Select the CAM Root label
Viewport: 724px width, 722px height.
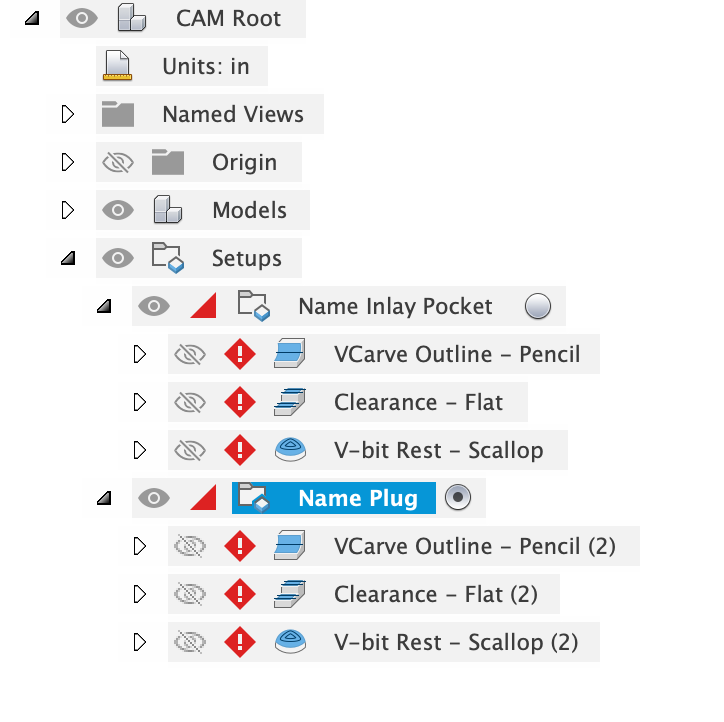click(x=228, y=19)
